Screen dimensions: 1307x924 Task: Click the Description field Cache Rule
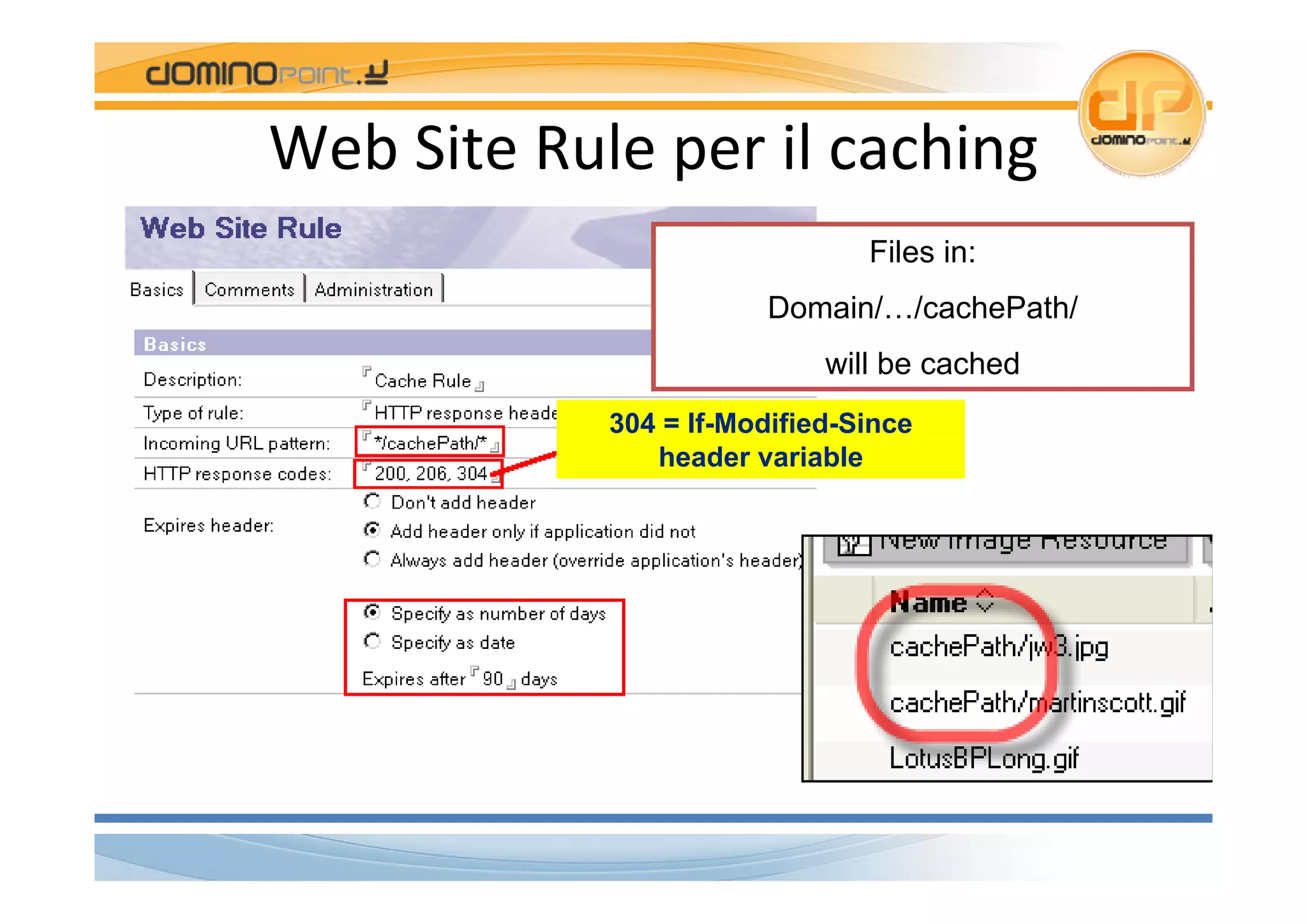(422, 381)
